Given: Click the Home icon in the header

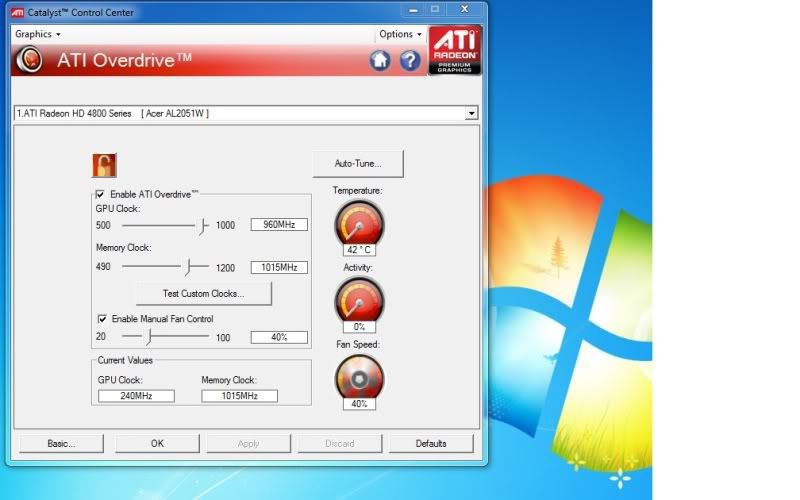Looking at the screenshot, I should click(x=380, y=61).
